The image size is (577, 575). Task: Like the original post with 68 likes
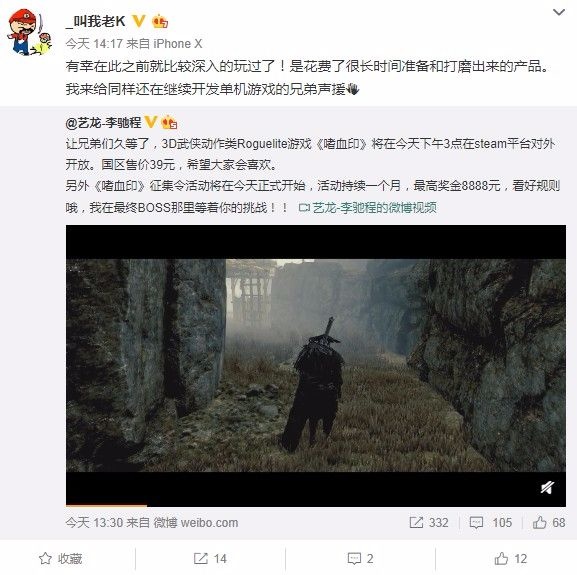click(549, 522)
